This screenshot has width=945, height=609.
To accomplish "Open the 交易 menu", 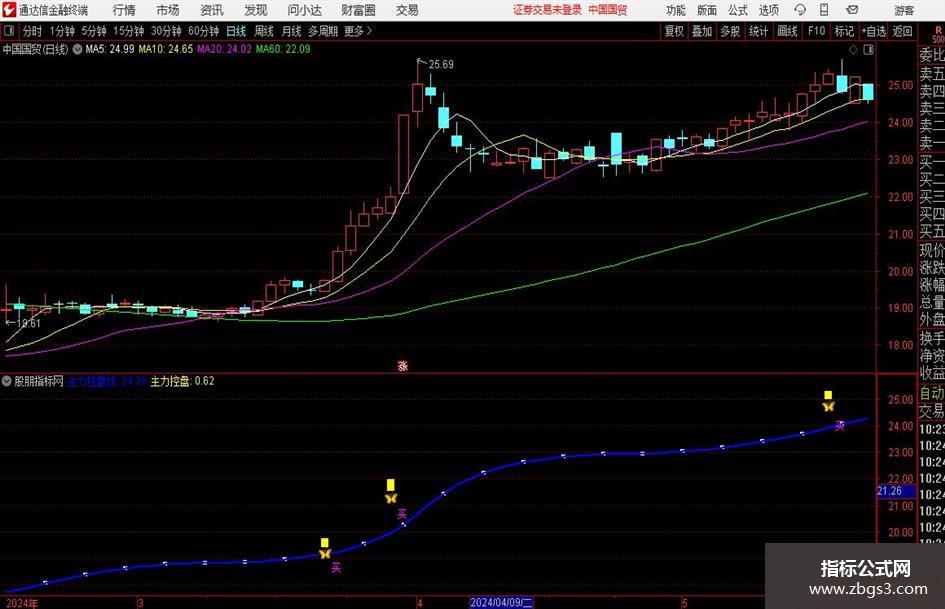I will (407, 10).
